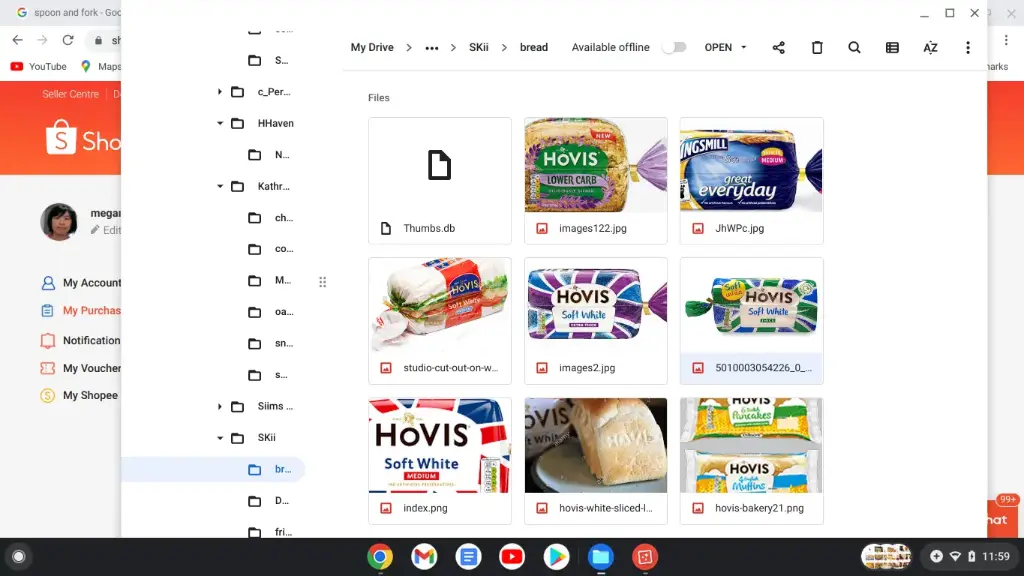The image size is (1024, 576).
Task: Open Notifications in Shopee sidebar
Action: pos(81,341)
